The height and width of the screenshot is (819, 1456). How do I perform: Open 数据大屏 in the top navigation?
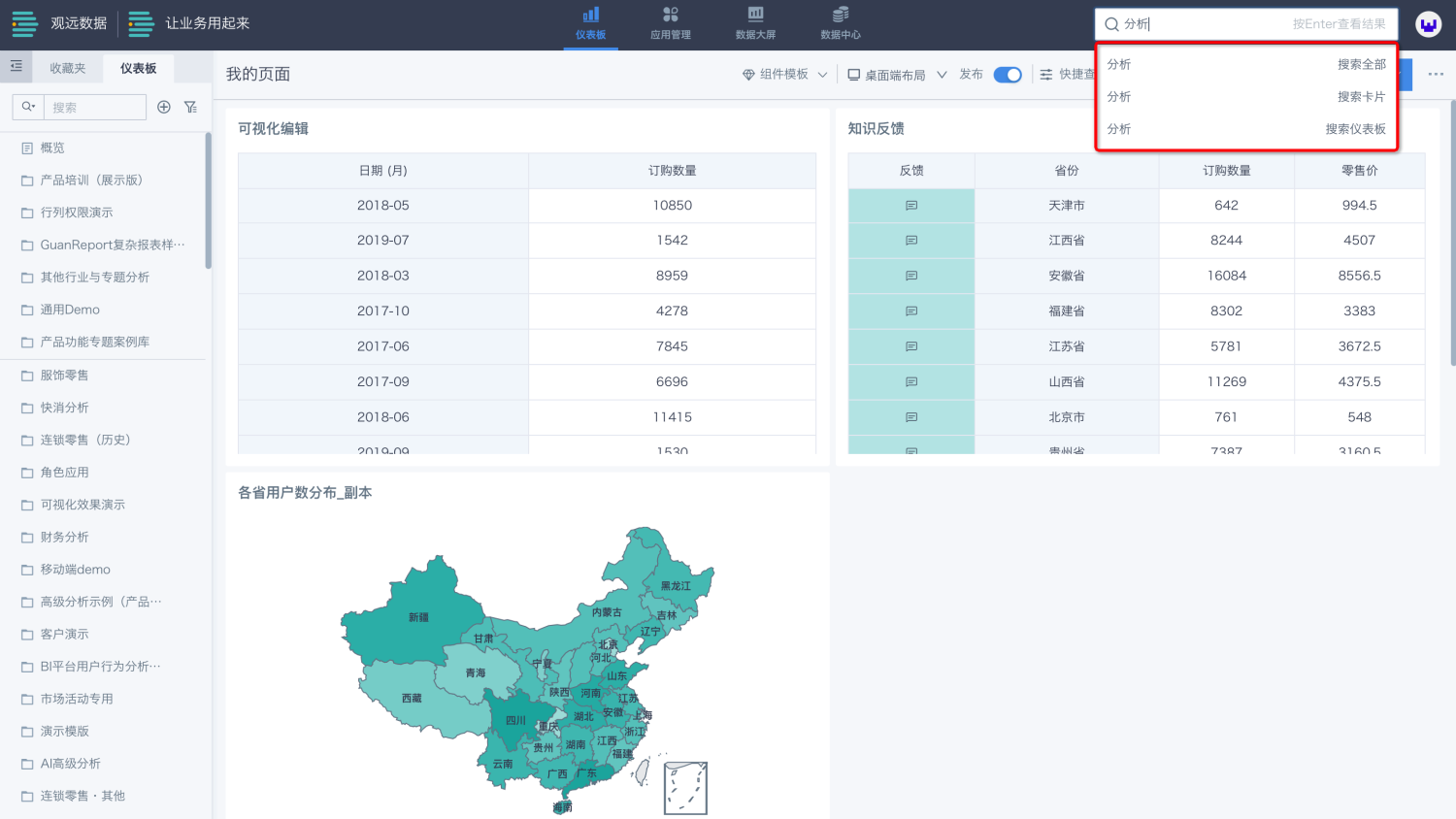(x=755, y=24)
